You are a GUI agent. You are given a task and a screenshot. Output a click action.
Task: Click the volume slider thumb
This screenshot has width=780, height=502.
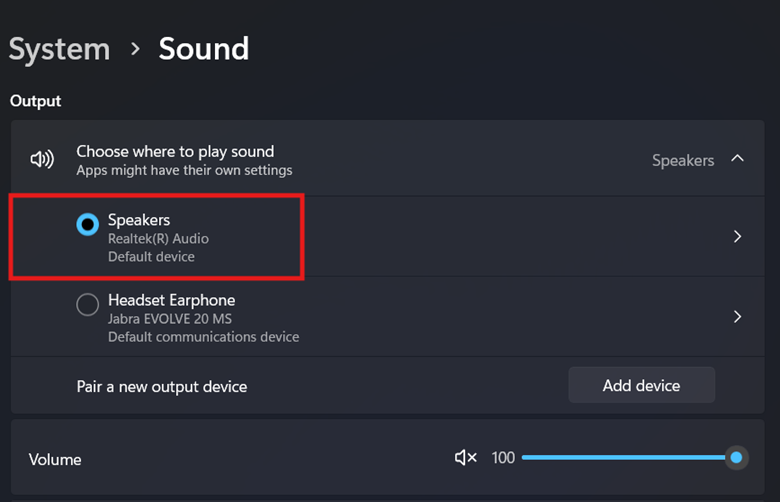736,458
